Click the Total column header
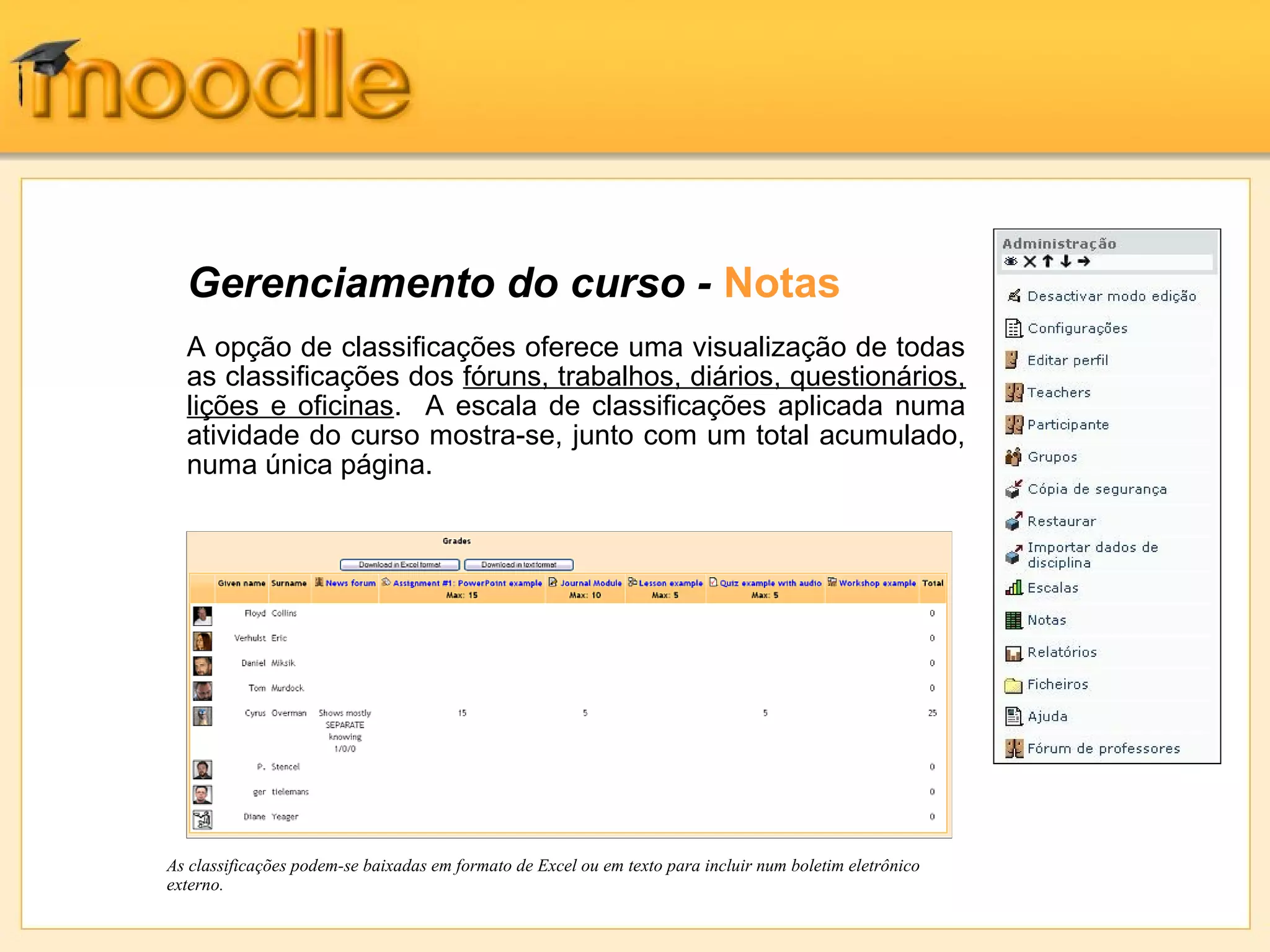Image resolution: width=1270 pixels, height=952 pixels. 933,583
